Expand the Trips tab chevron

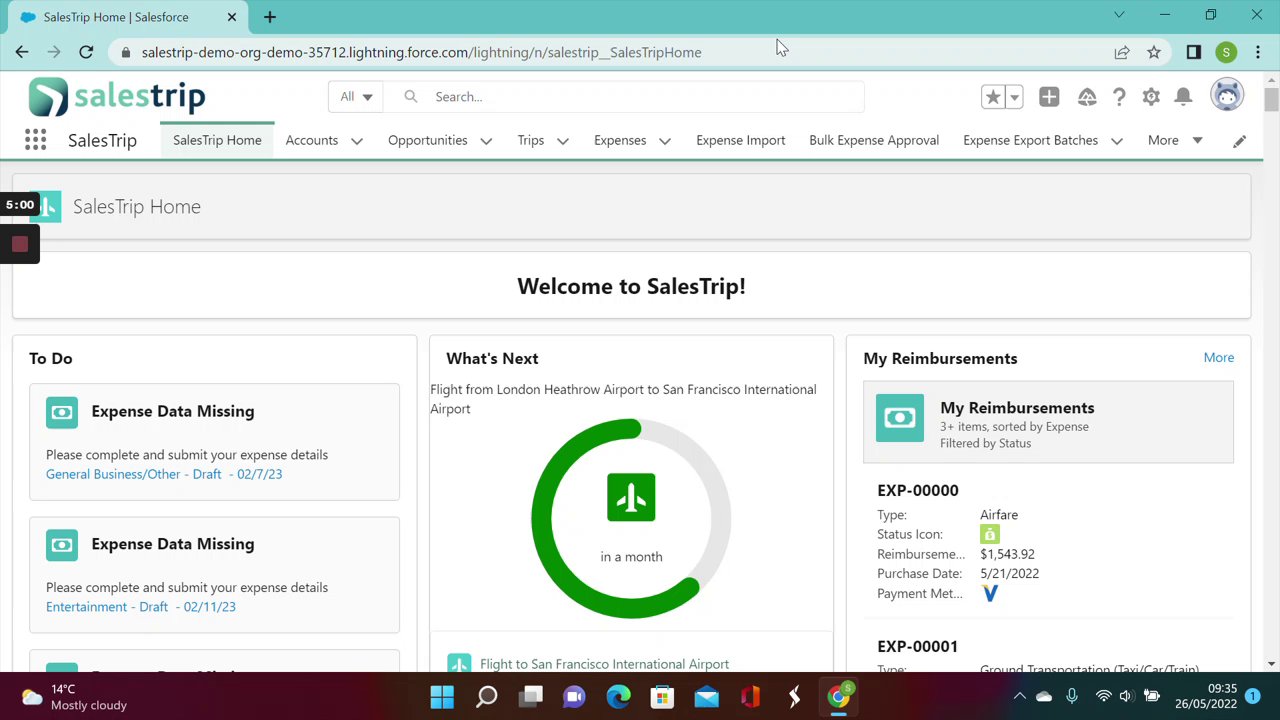coord(563,141)
